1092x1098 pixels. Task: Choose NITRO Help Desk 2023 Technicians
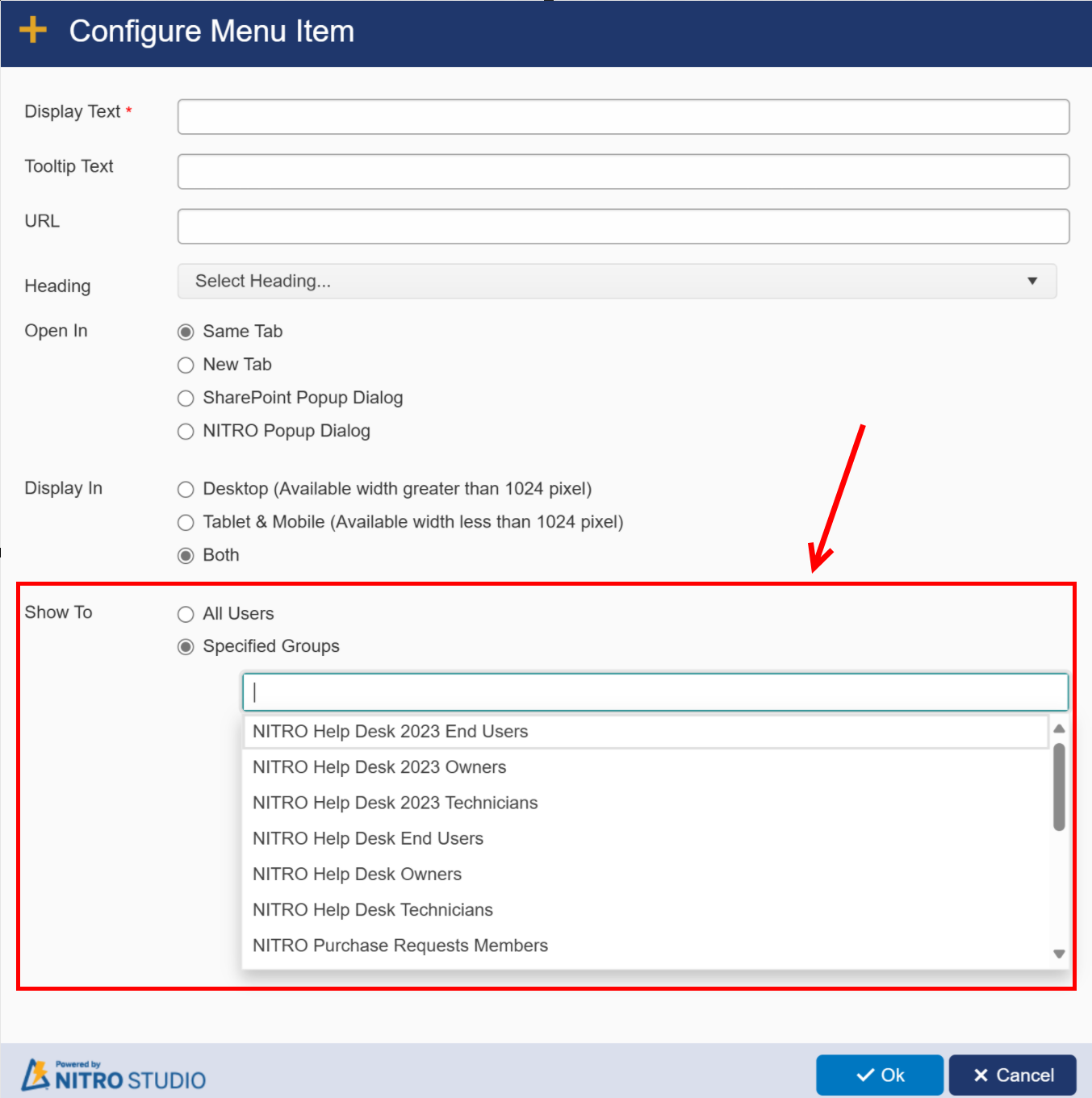645,803
